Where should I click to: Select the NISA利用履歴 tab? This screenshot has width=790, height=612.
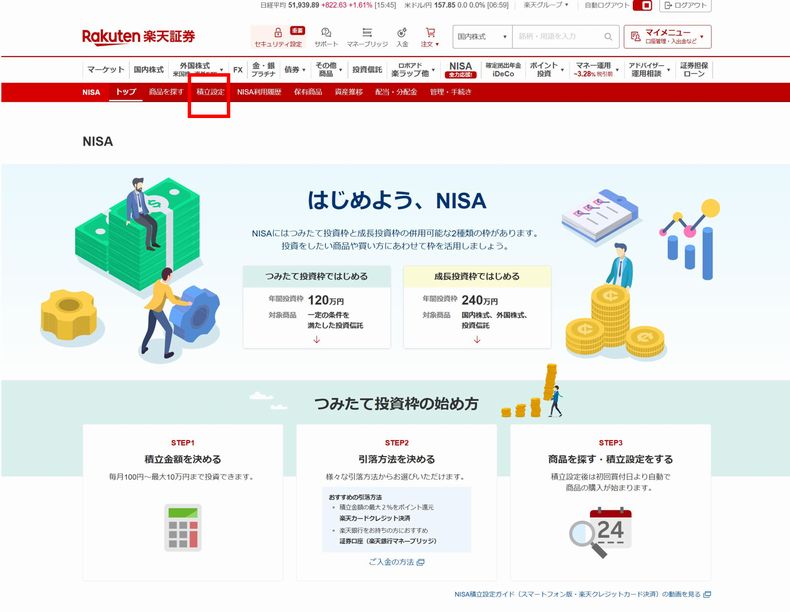click(259, 92)
